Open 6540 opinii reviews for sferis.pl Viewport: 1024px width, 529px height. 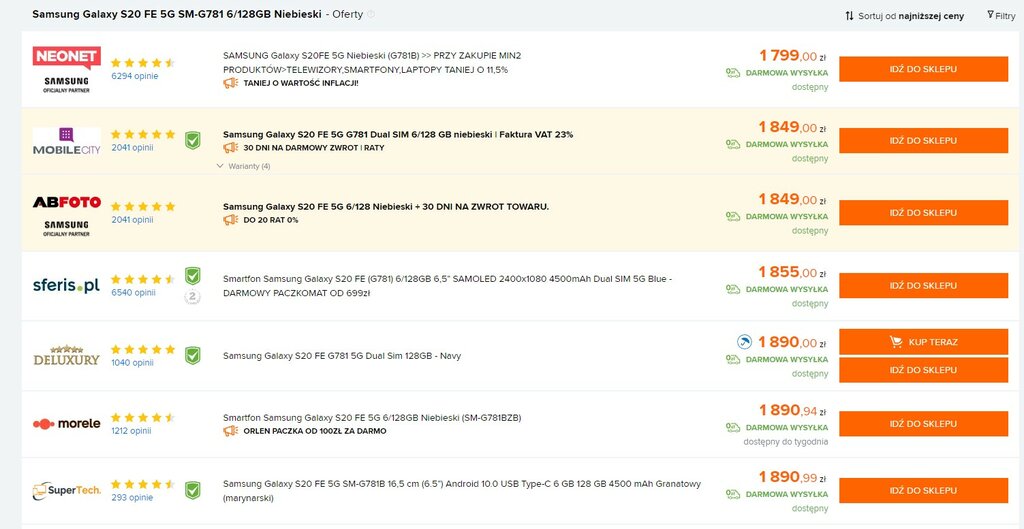tap(133, 293)
